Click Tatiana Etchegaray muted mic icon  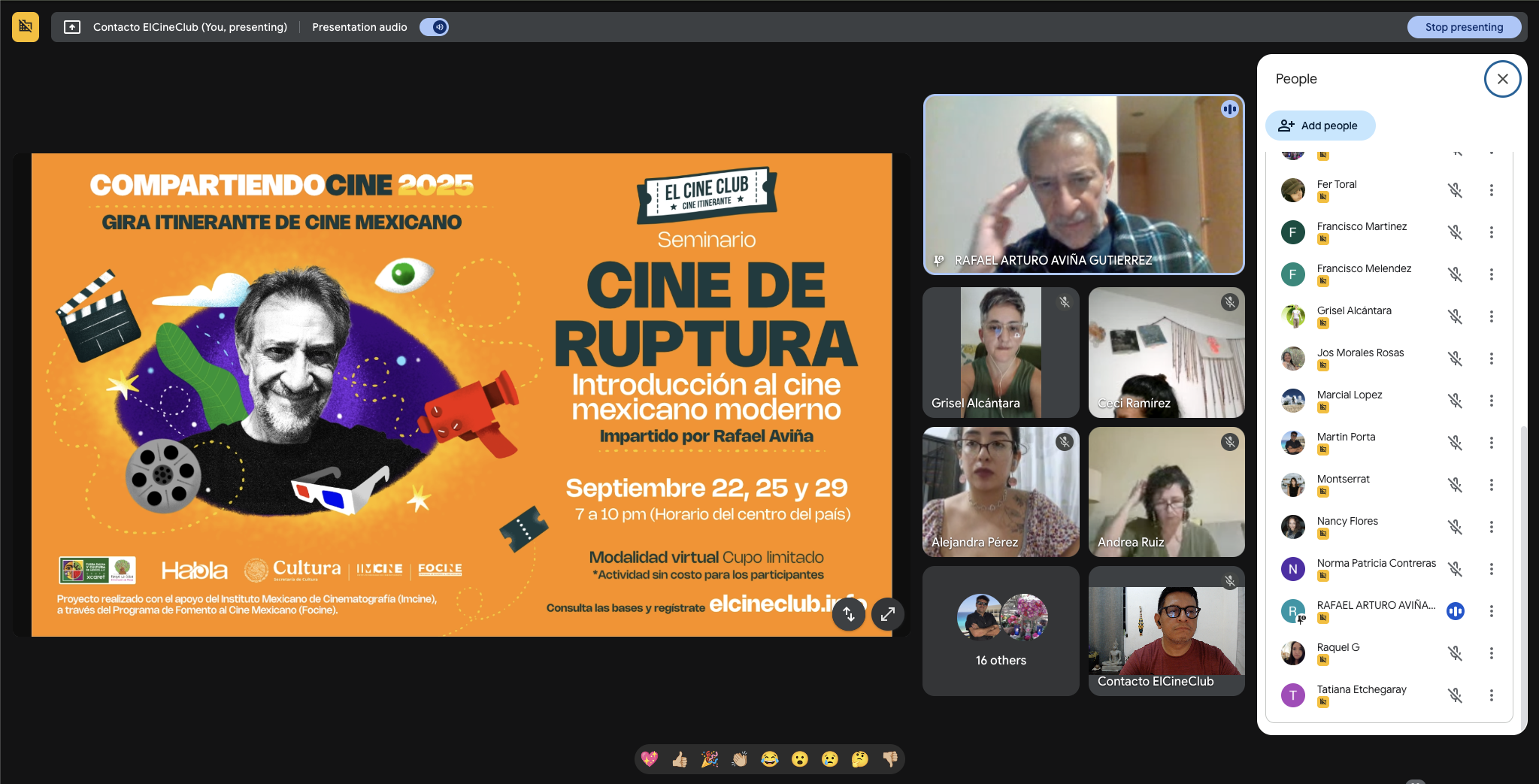click(x=1455, y=695)
